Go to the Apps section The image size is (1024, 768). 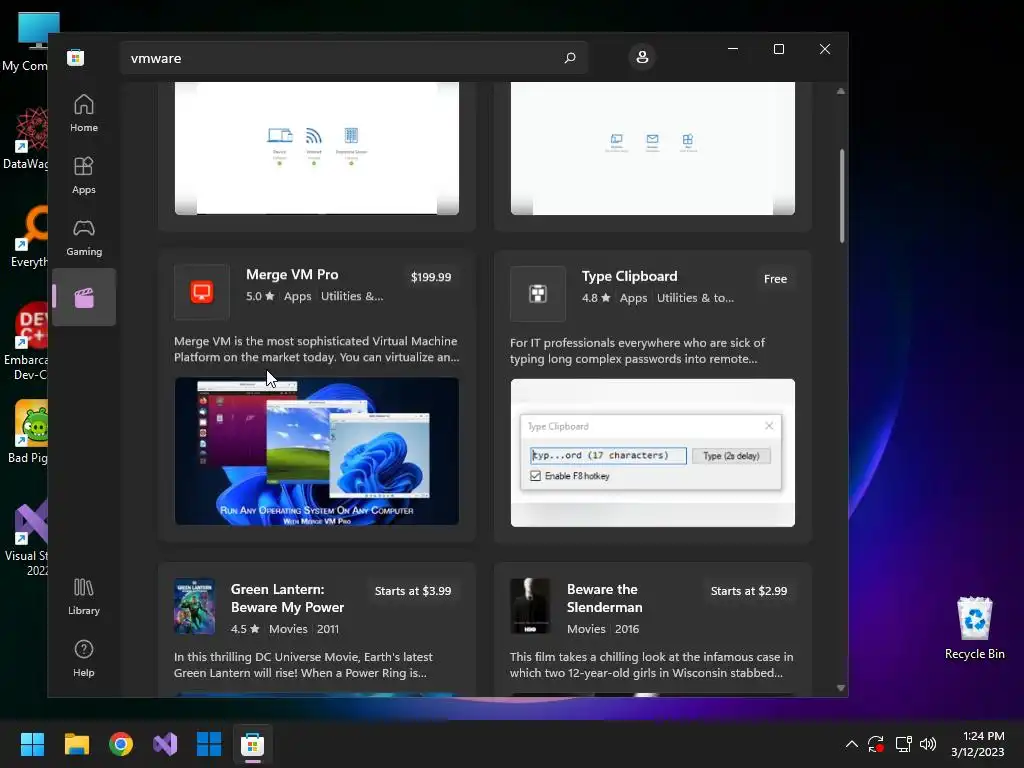84,175
